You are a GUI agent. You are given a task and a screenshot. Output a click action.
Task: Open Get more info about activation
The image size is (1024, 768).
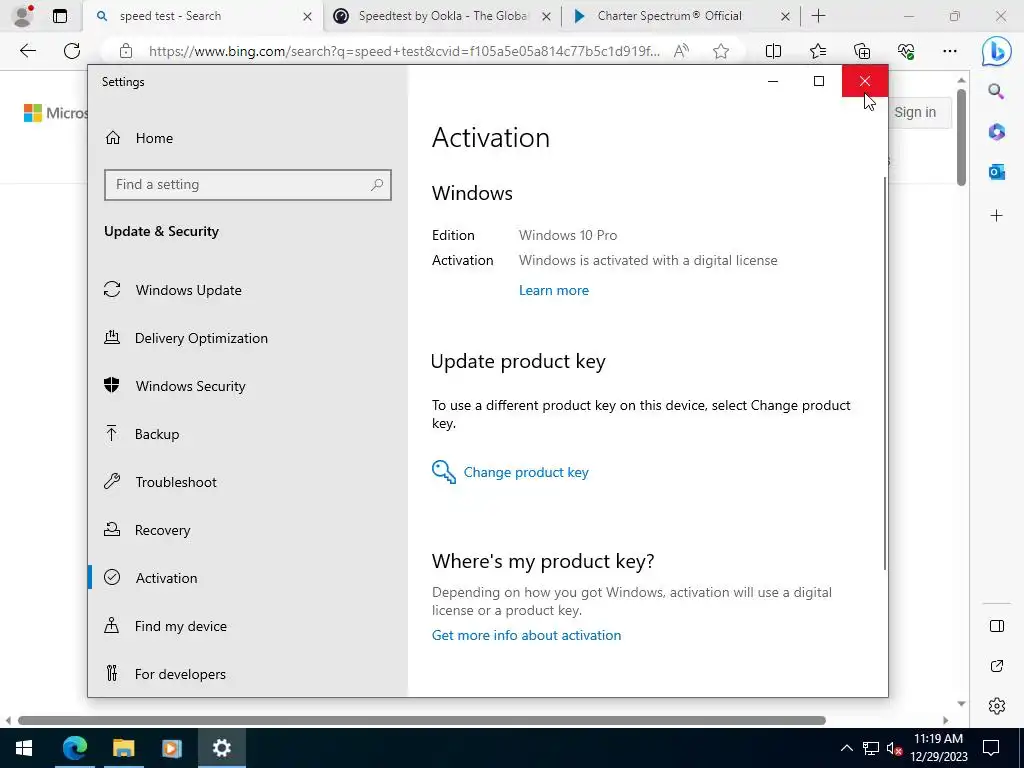(526, 635)
